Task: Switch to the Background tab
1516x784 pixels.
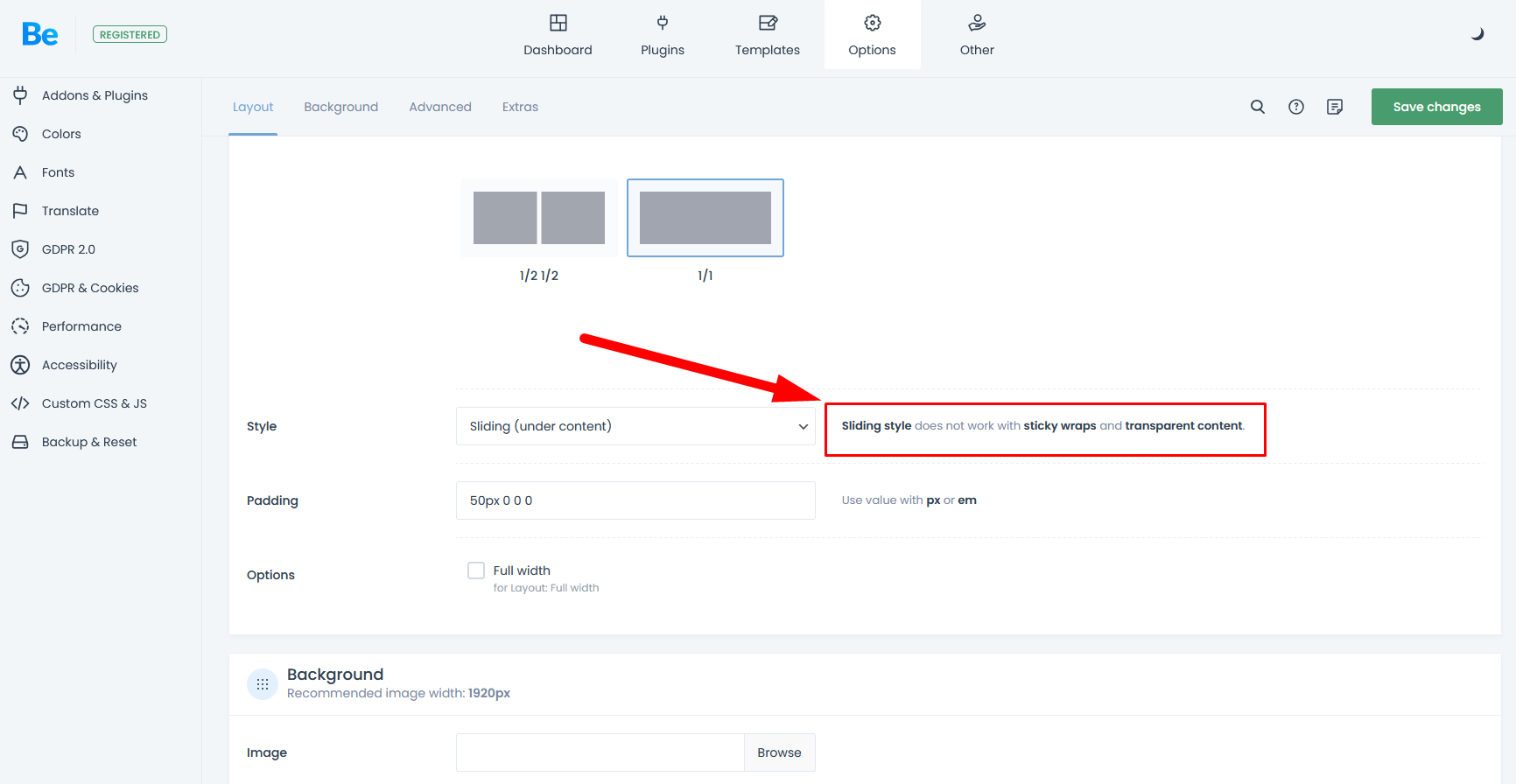Action: [x=340, y=107]
